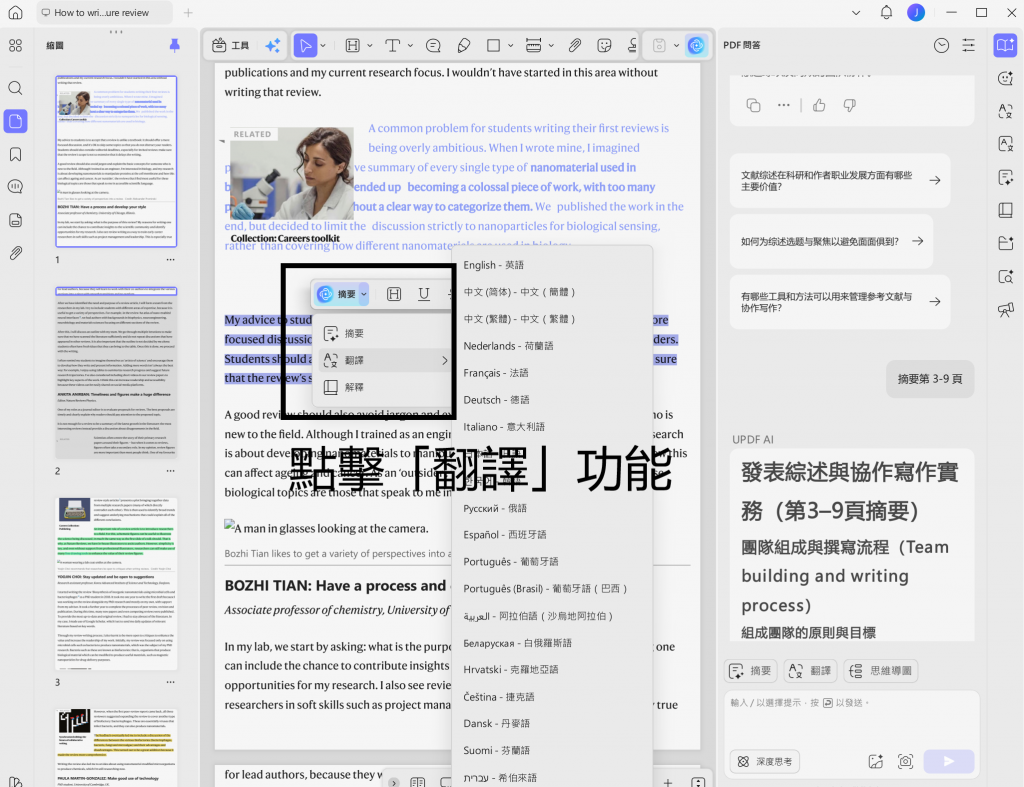
Task: Select the rectangle shape tool
Action: point(494,45)
